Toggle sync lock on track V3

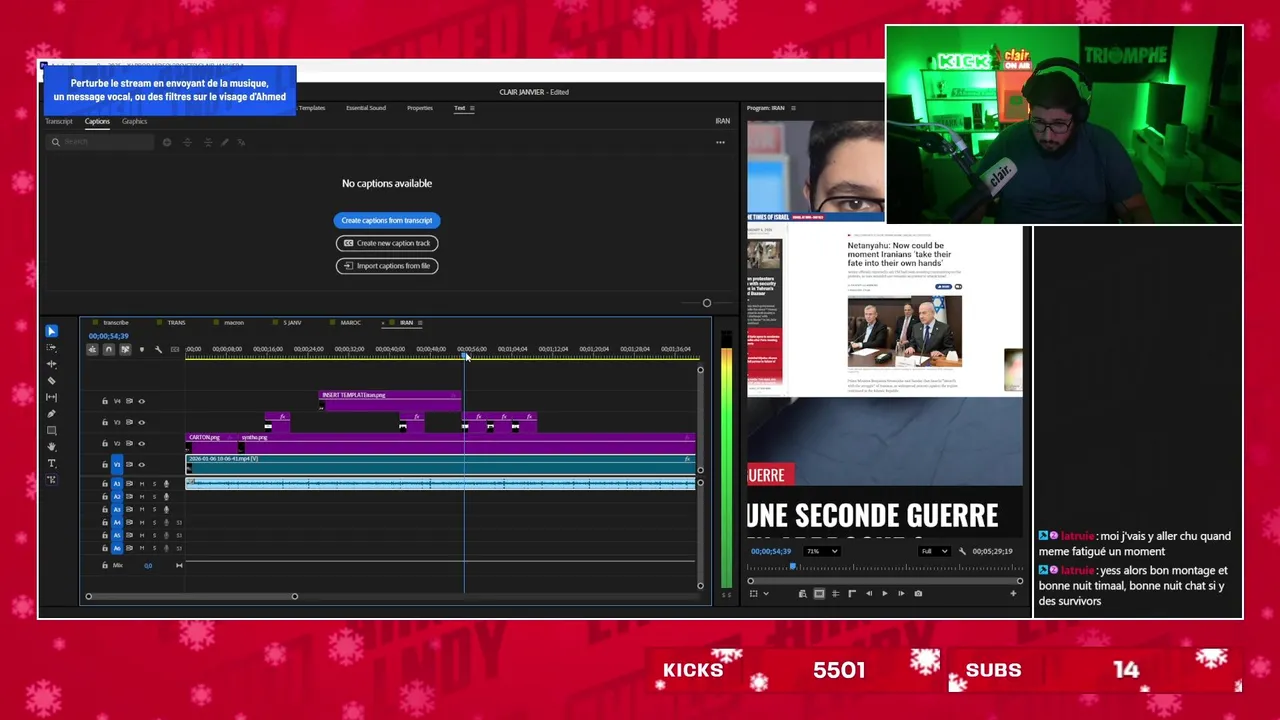[x=129, y=422]
